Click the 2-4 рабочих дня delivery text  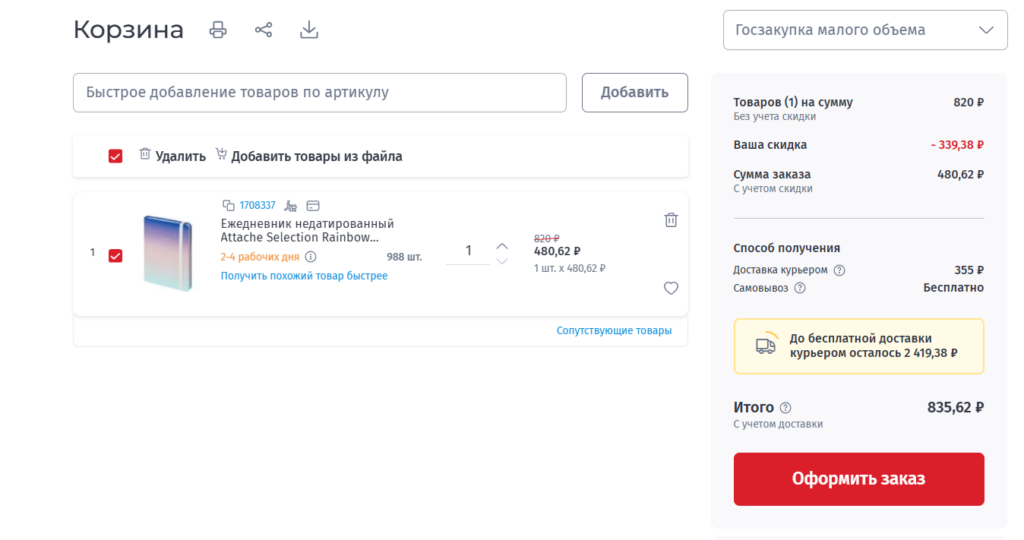pyautogui.click(x=260, y=257)
